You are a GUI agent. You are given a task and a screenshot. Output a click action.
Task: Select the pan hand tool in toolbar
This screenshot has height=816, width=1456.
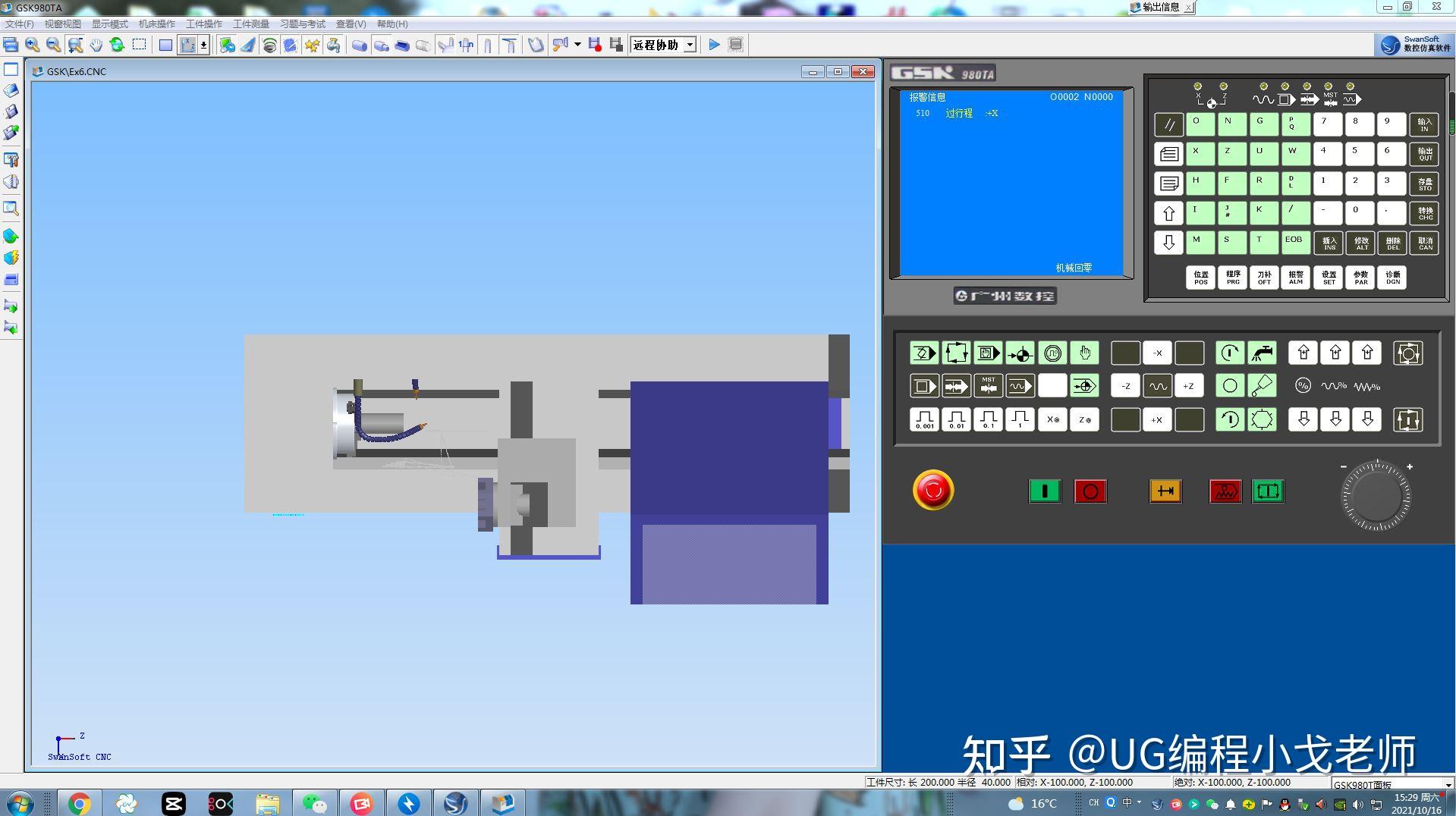96,45
